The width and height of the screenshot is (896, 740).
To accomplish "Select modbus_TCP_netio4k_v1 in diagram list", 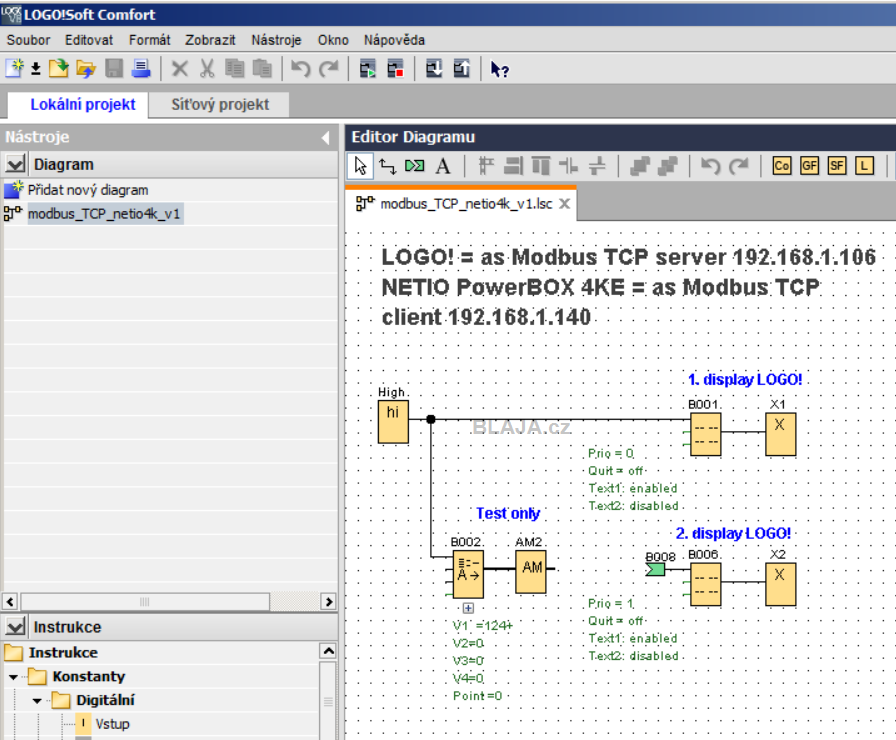I will pyautogui.click(x=104, y=214).
